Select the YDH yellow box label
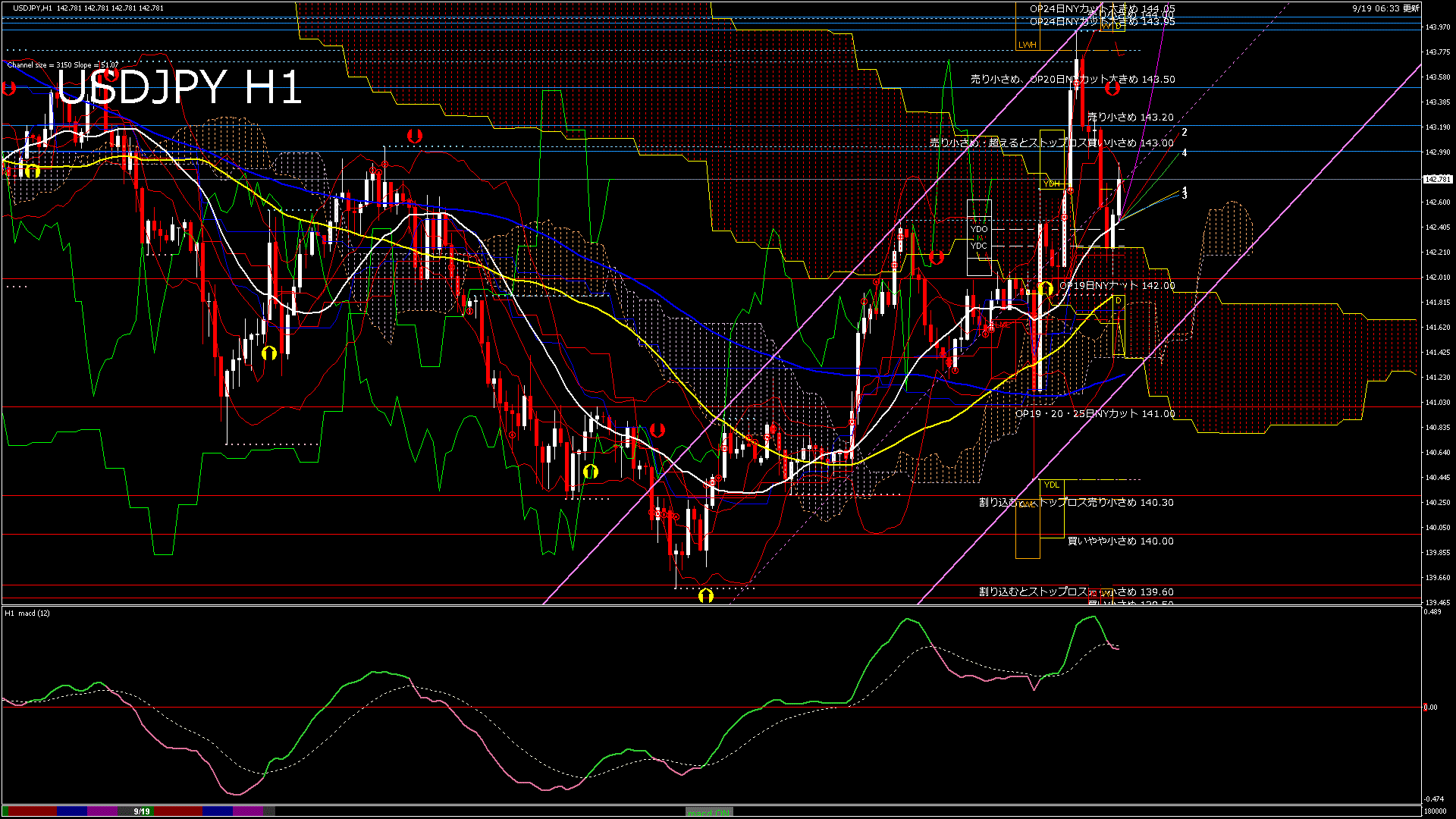 (1051, 184)
